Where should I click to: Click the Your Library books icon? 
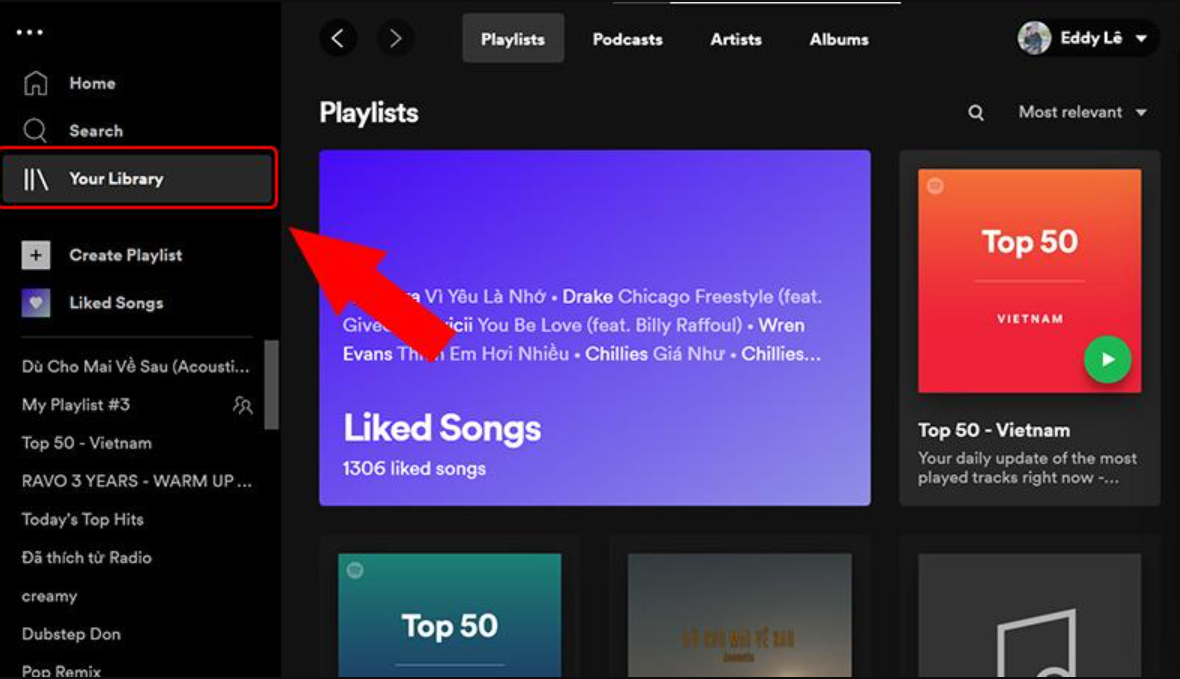tap(35, 178)
